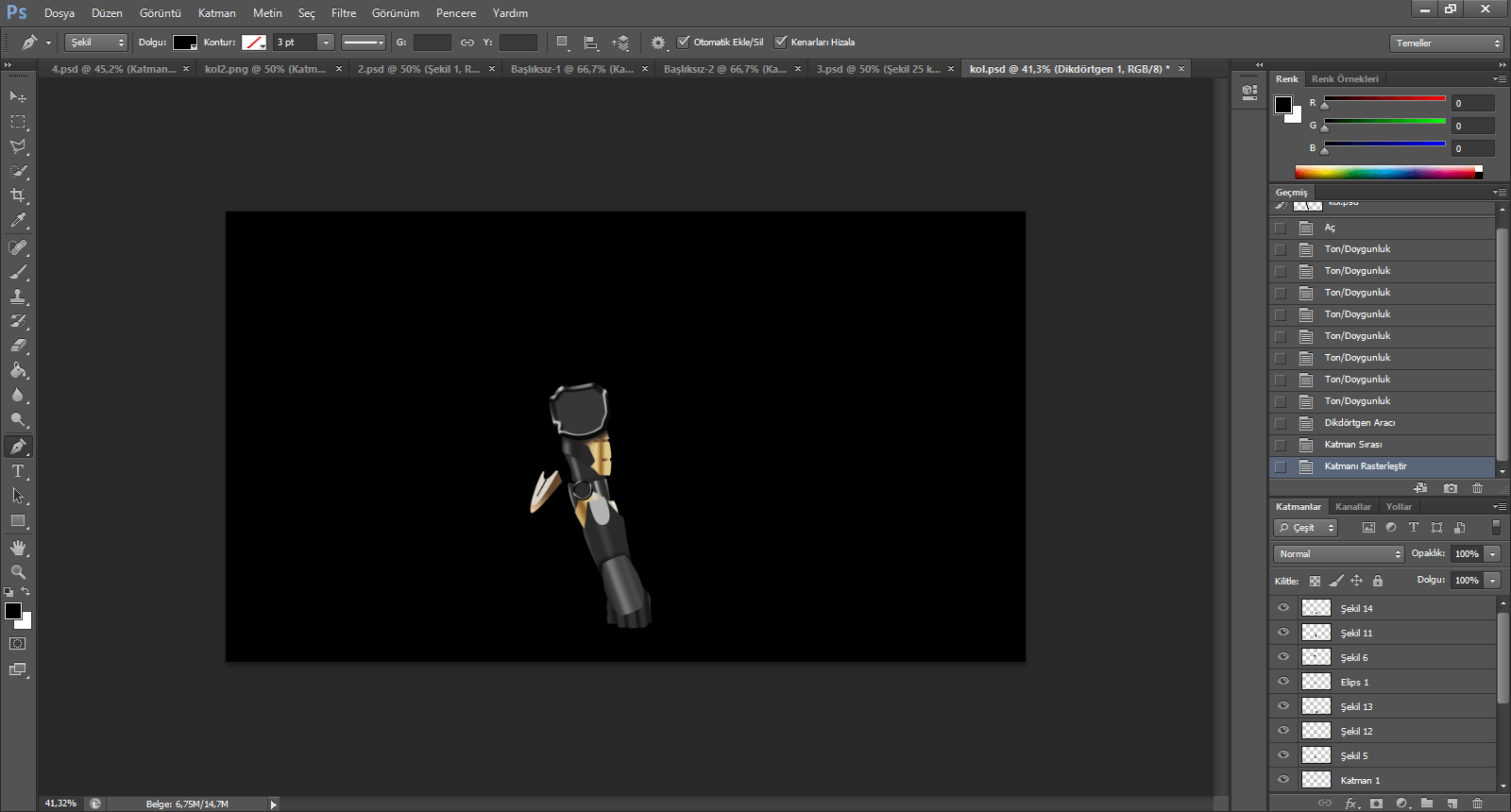Viewport: 1511px width, 812px height.
Task: Select the Dikdörtgen Aracı history state
Action: 1383,423
